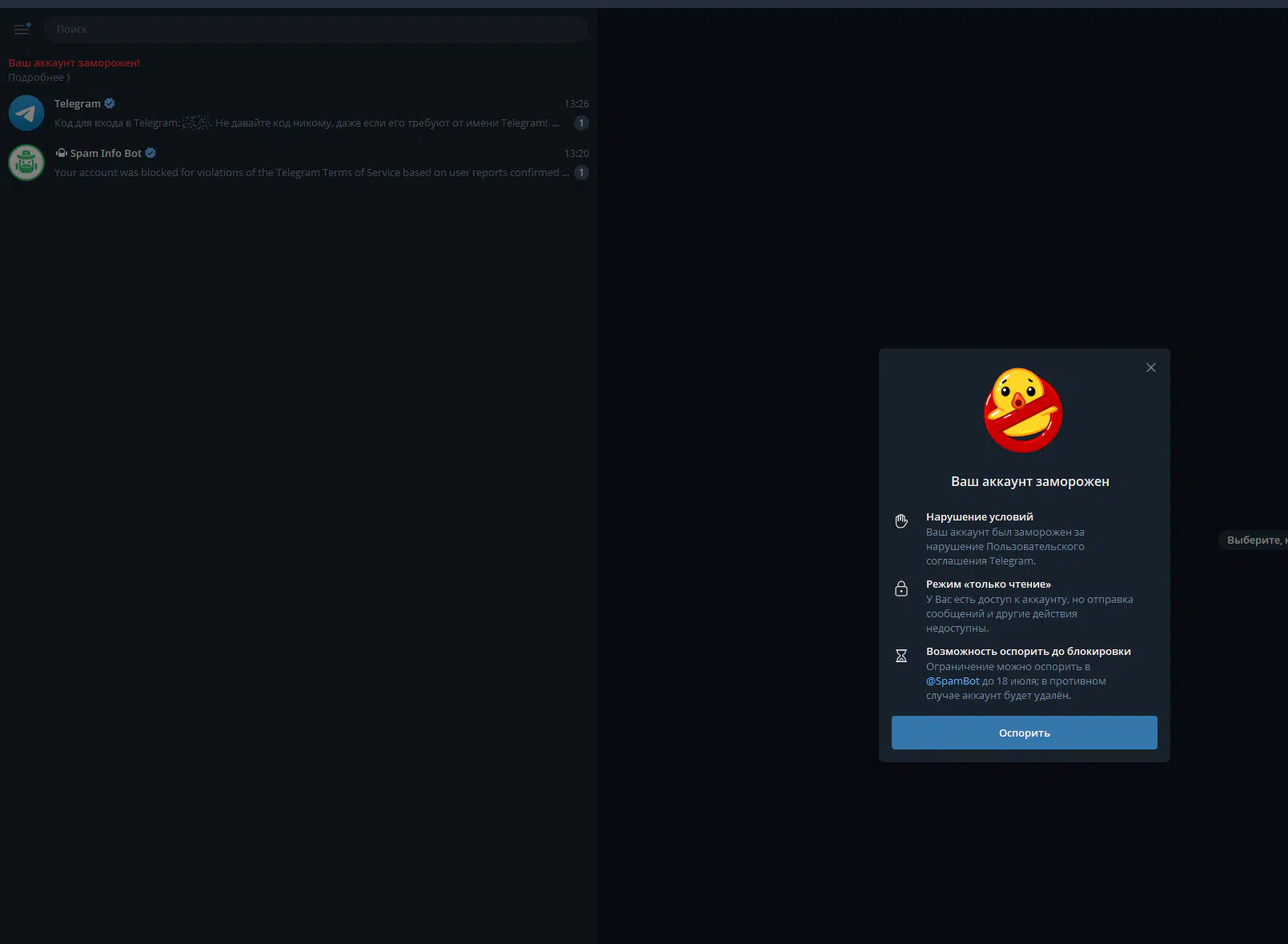Click the hourglass icon beside Возможность оспорить
This screenshot has width=1288, height=944.
point(901,656)
